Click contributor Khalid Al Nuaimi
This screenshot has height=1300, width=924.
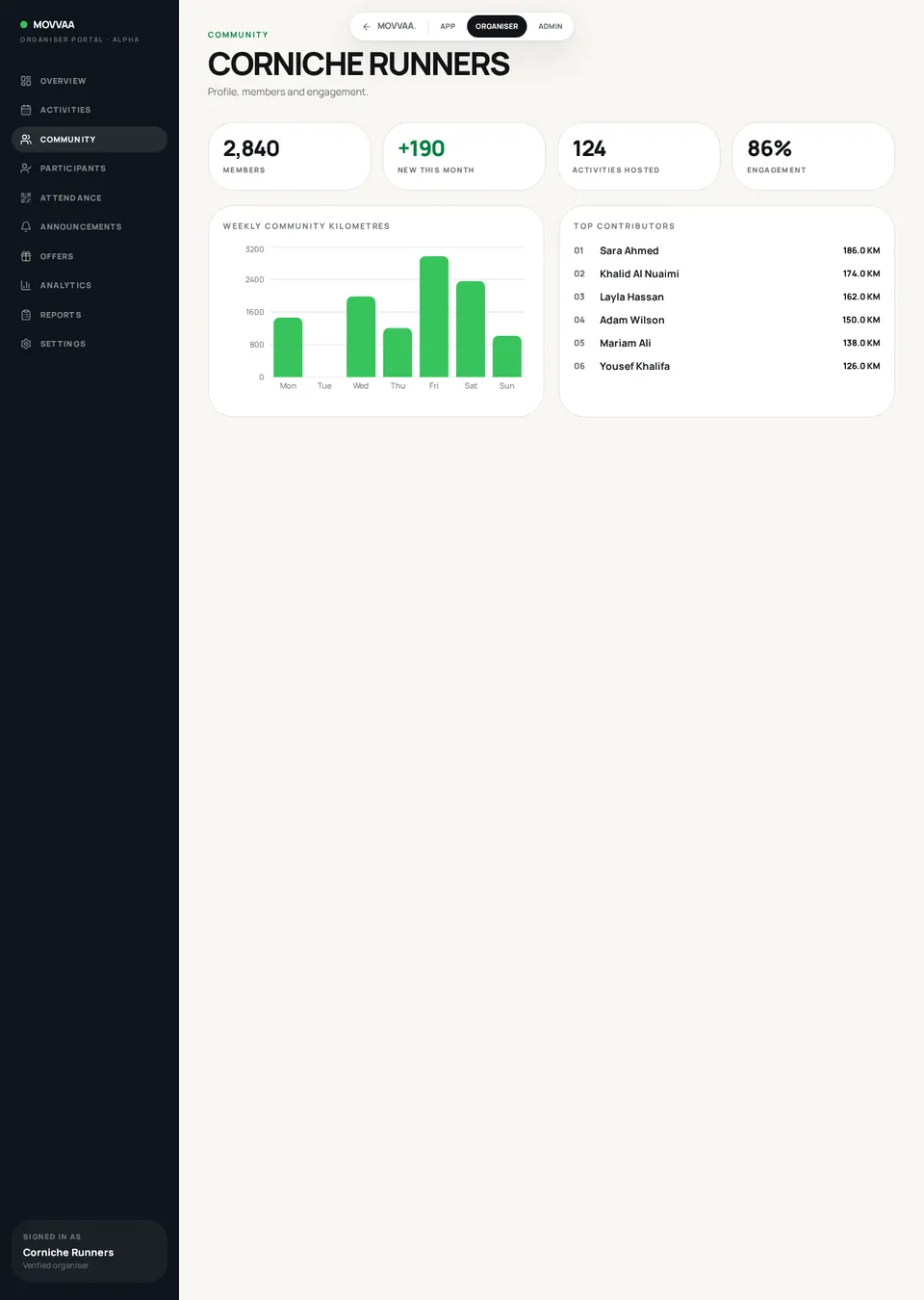[x=639, y=273]
